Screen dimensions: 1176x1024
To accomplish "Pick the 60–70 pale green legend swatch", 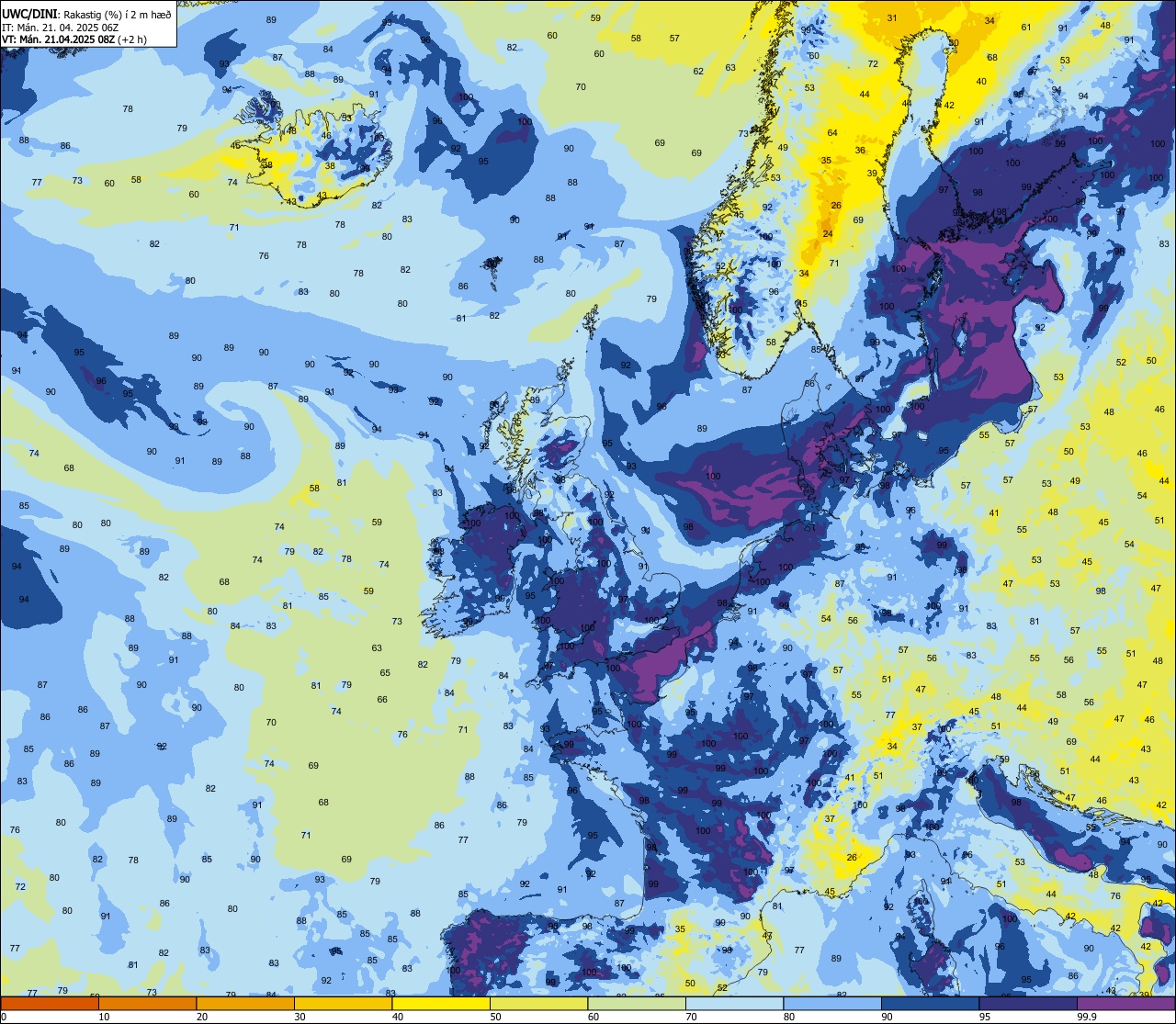I will pos(637,1003).
